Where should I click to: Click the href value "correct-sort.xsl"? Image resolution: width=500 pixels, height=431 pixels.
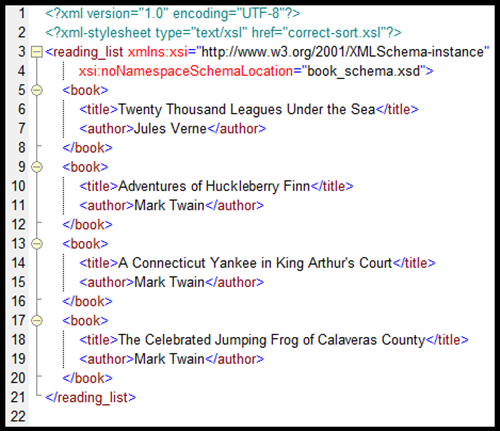pos(334,33)
